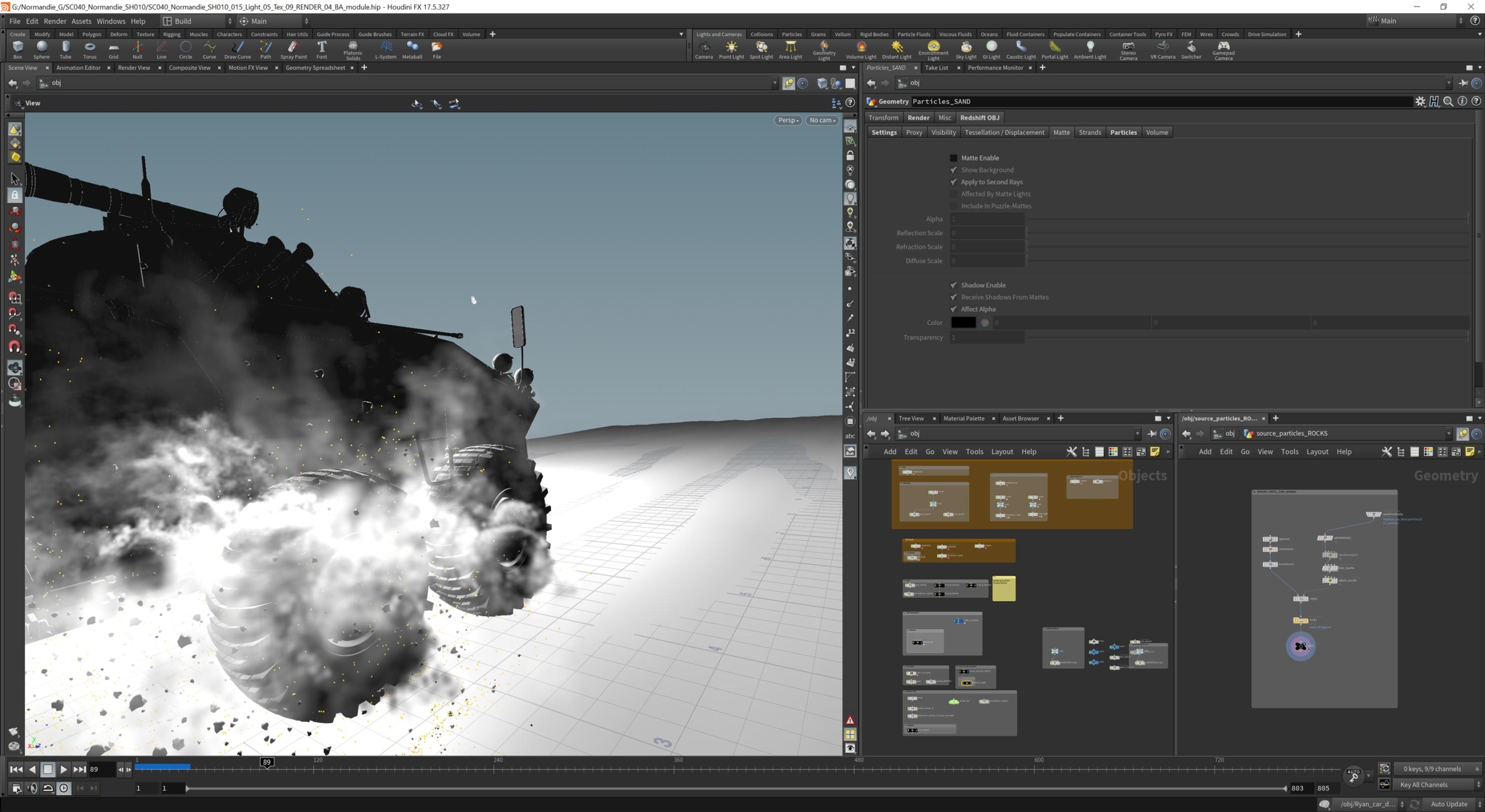Toggle Receive Shadows From Mattes checkbox
This screenshot has height=812, width=1485.
pyautogui.click(x=953, y=297)
